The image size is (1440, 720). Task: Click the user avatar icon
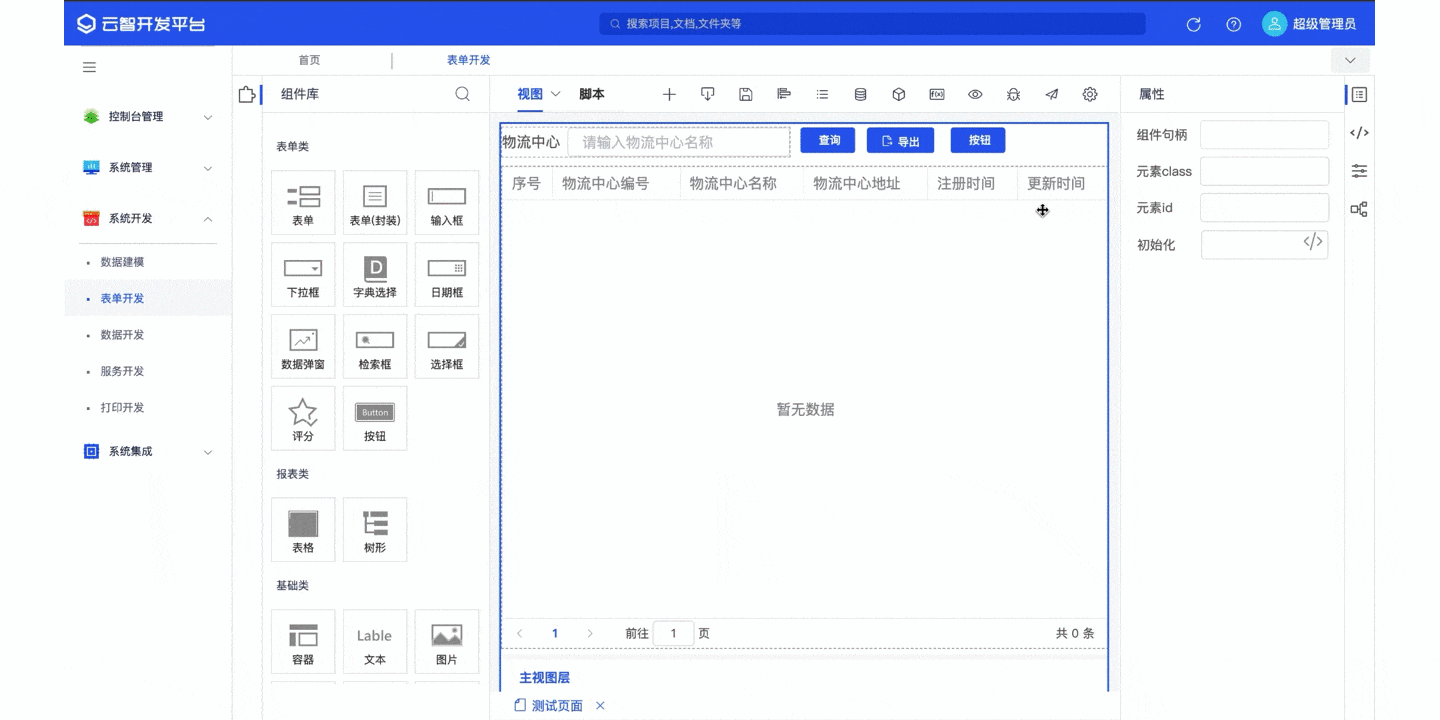1274,24
